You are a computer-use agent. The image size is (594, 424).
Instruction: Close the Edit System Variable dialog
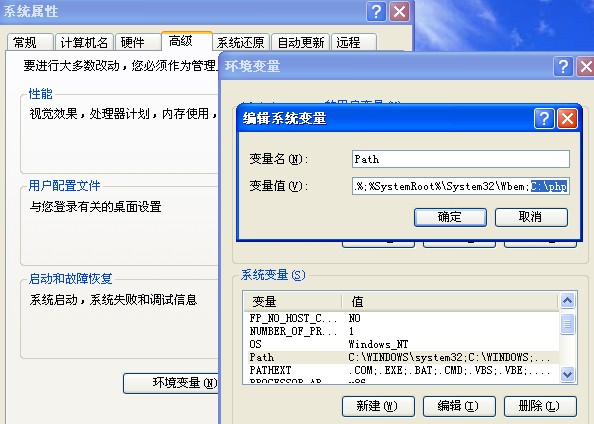pyautogui.click(x=567, y=119)
